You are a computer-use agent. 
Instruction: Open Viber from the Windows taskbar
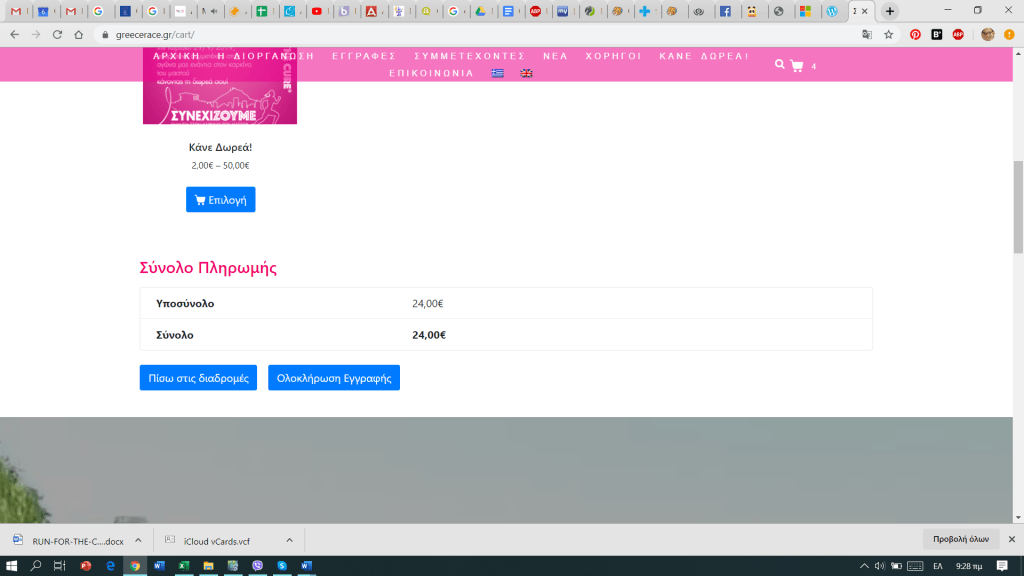(258, 566)
